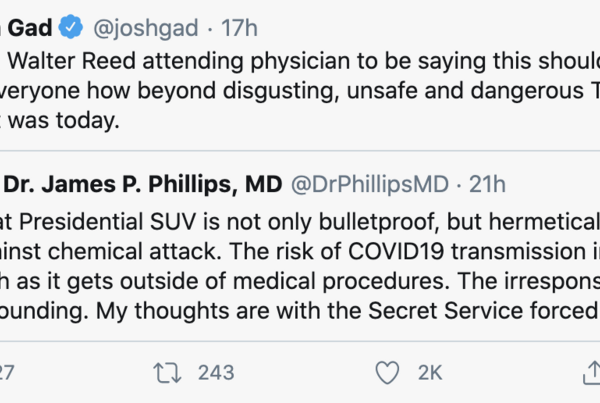The height and width of the screenshot is (403, 600).
Task: Click the @DrPhillipsMD handle
Action: click(371, 183)
